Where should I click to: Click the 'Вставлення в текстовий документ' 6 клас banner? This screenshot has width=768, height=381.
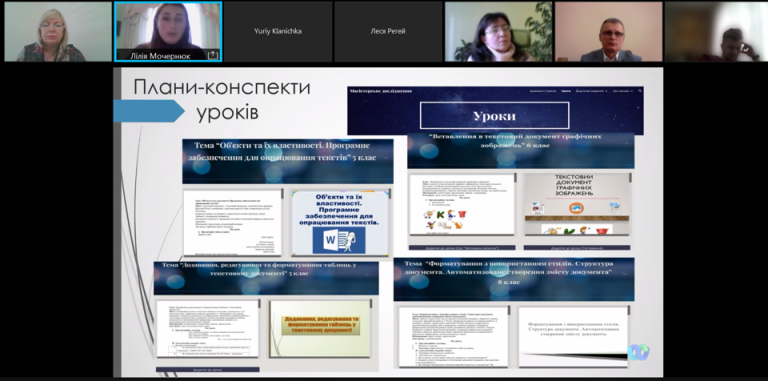(x=521, y=150)
